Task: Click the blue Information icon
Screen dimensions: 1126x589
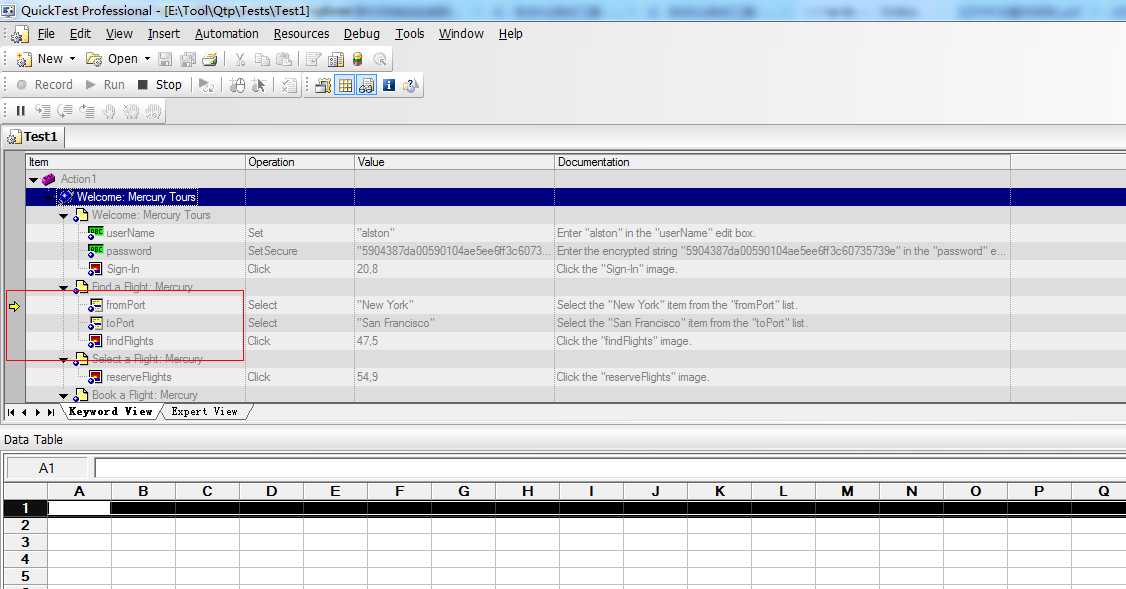Action: (388, 85)
